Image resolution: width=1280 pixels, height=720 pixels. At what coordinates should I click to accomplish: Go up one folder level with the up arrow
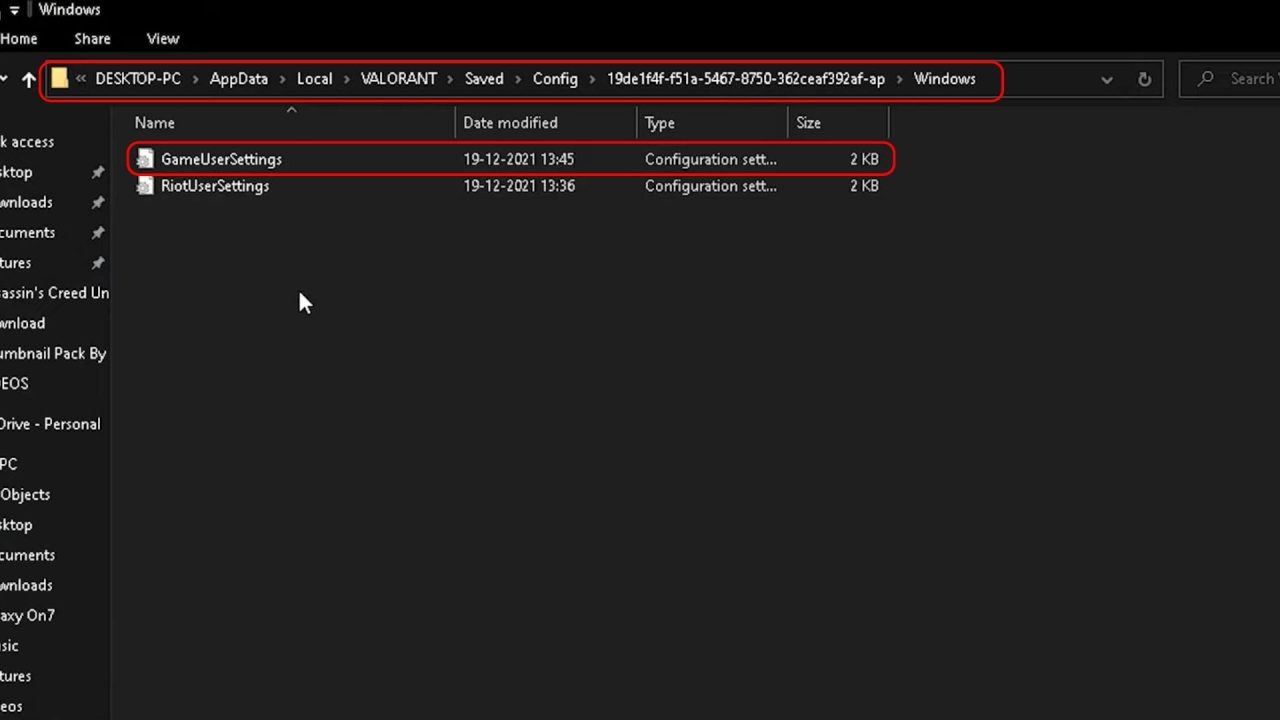click(x=28, y=79)
